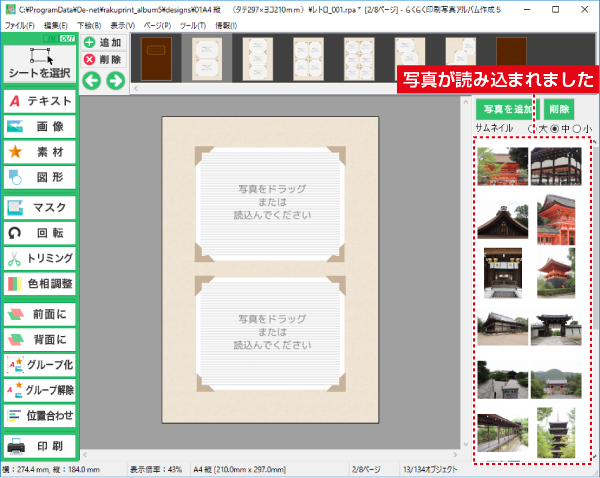Select the brown roof gable photo thumbnail
600x478 pixels.
coord(503,220)
